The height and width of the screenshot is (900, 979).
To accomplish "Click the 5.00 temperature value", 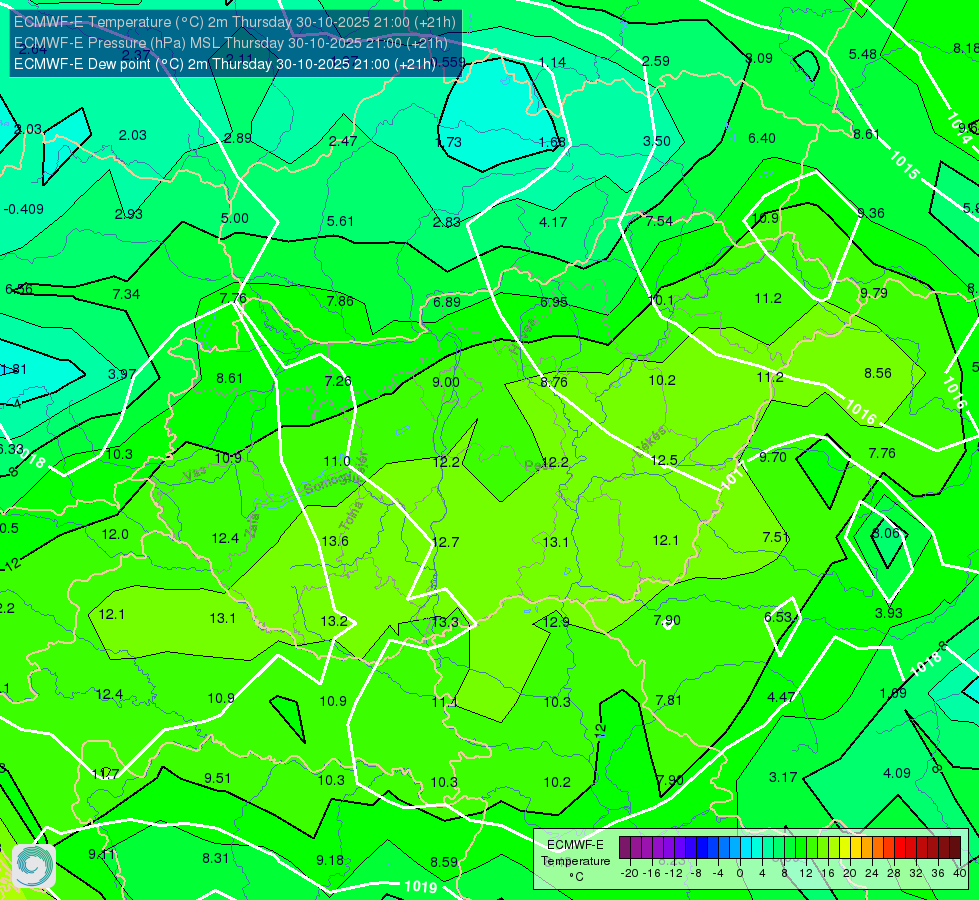I will (235, 219).
